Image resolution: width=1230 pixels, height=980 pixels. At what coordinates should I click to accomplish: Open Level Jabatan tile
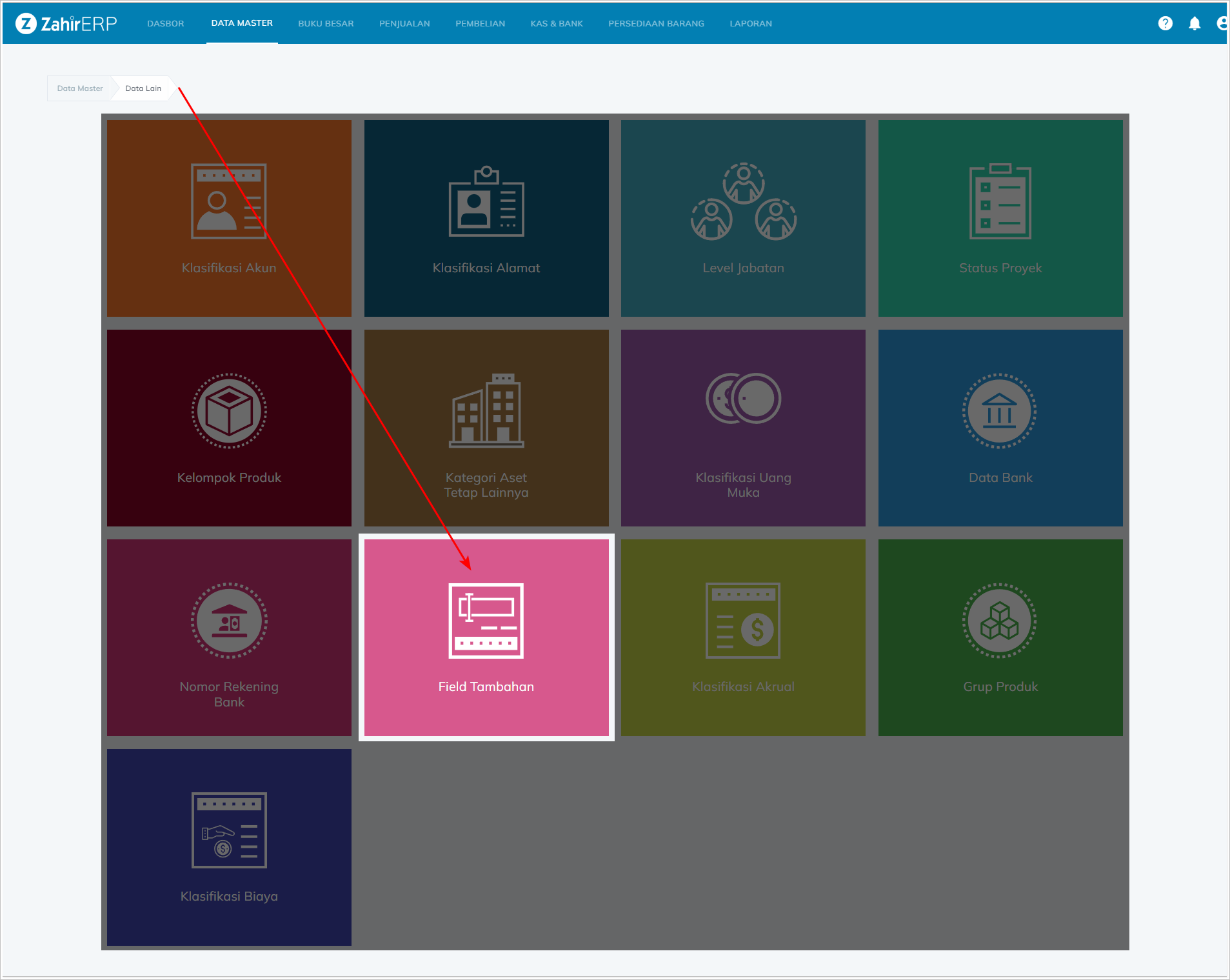pyautogui.click(x=743, y=218)
